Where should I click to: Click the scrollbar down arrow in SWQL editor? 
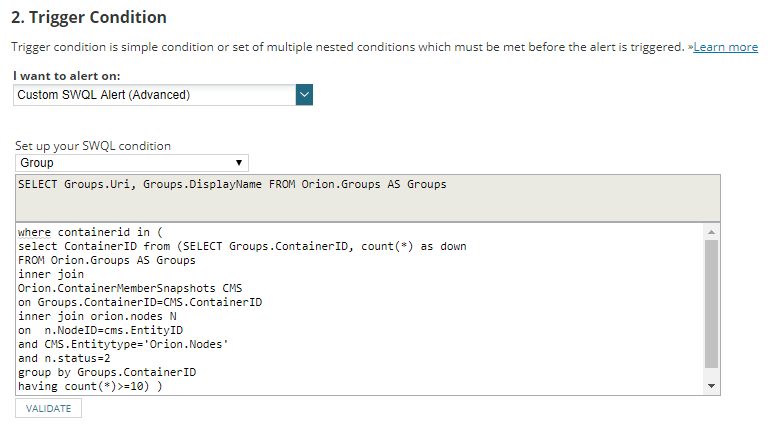[x=712, y=386]
